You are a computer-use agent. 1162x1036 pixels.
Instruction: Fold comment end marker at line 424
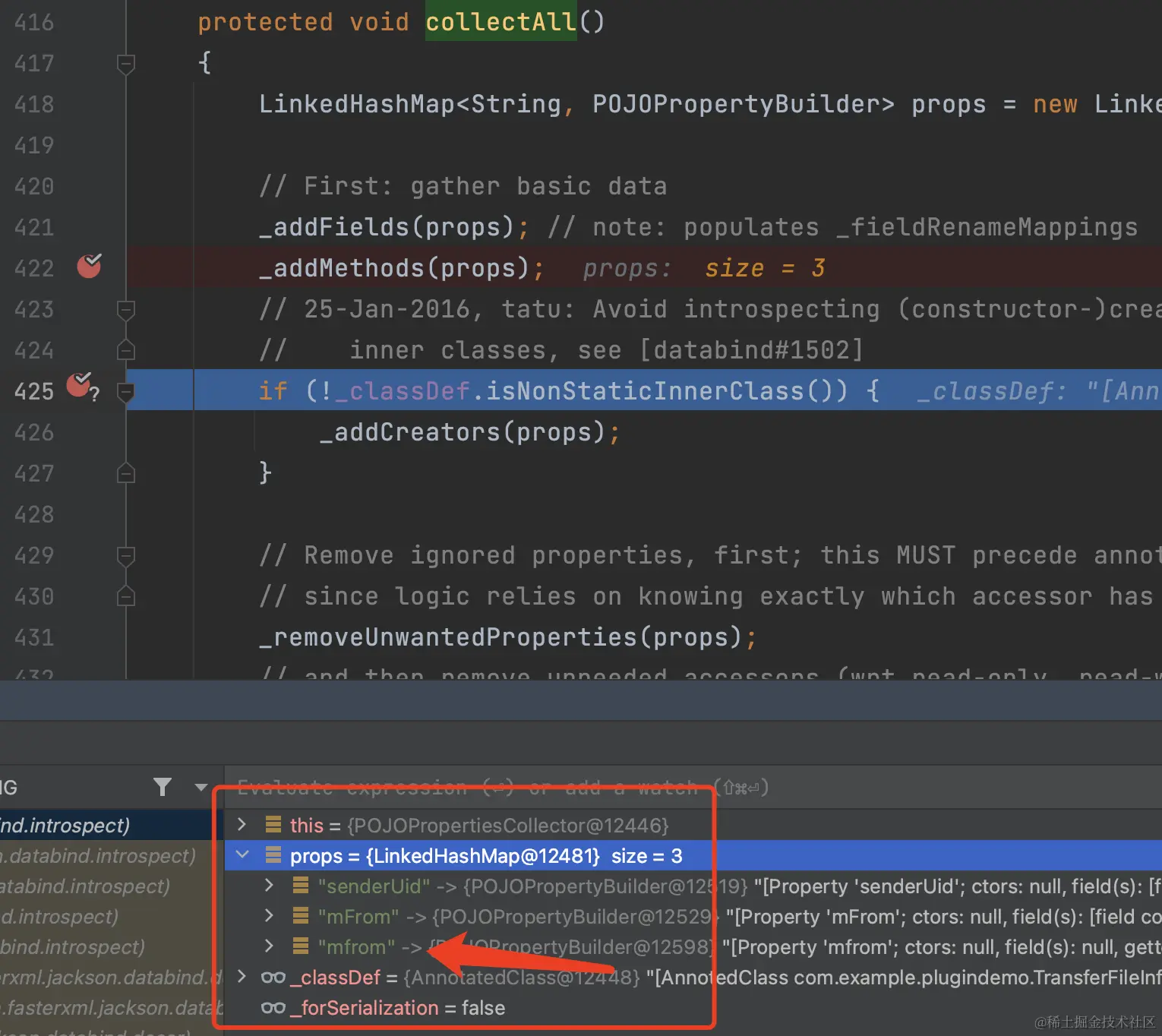coord(126,350)
